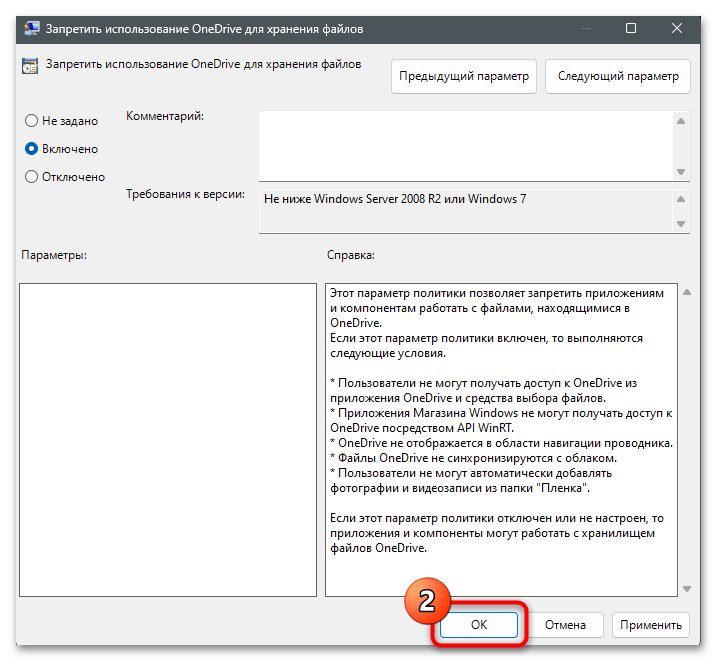
Task: Click version requirements scroll up arrow
Action: (x=681, y=199)
